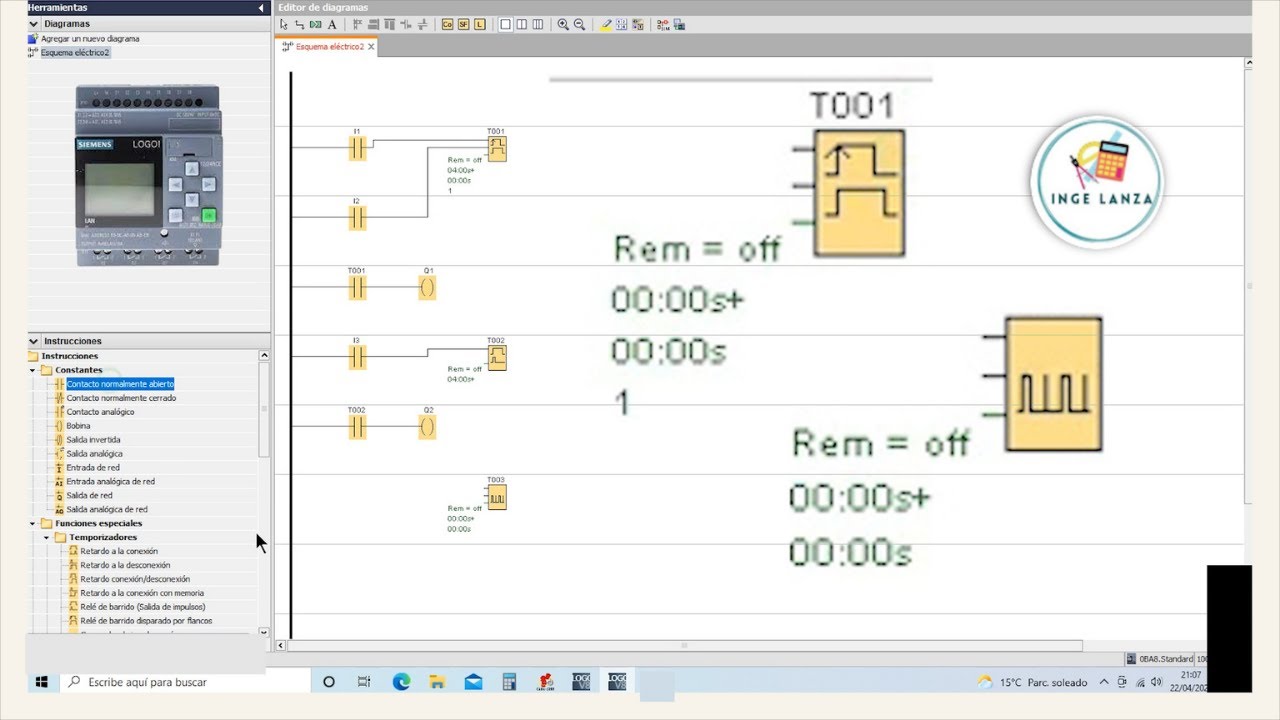Screen dimensions: 1280x720
Task: Select the I1 contact in the diagram
Action: click(357, 148)
